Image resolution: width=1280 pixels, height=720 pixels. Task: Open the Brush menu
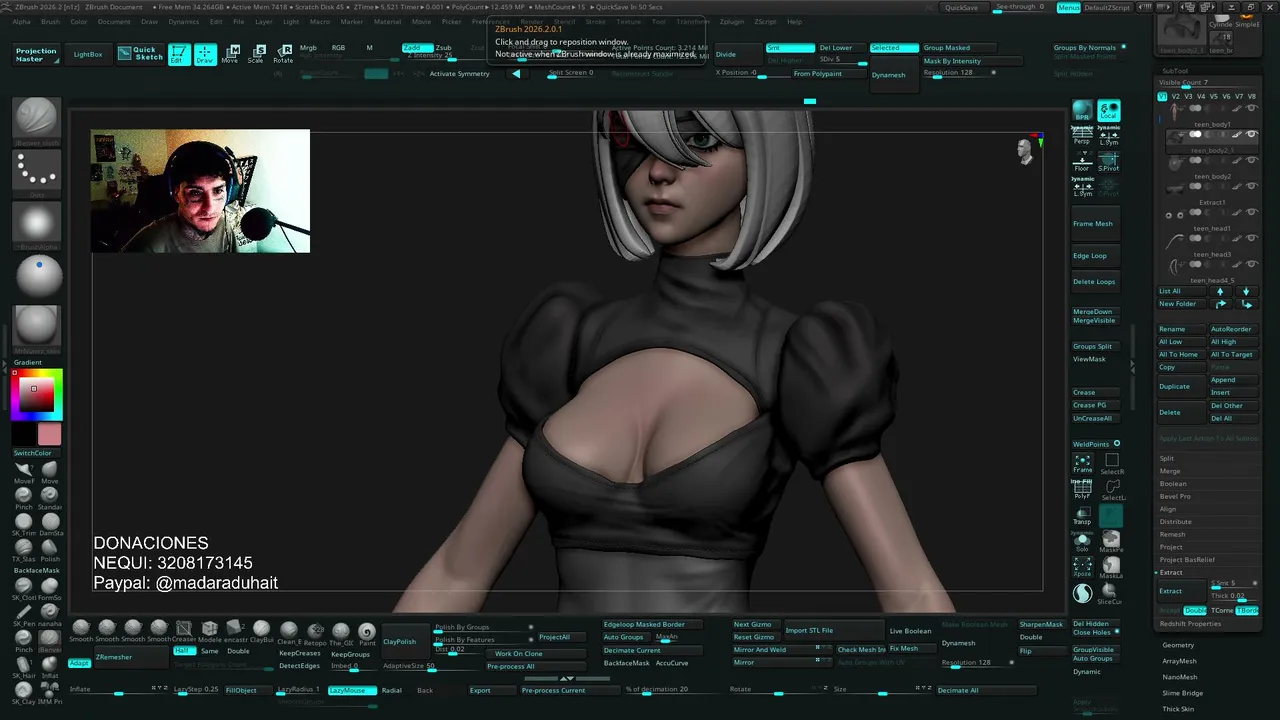[x=50, y=21]
